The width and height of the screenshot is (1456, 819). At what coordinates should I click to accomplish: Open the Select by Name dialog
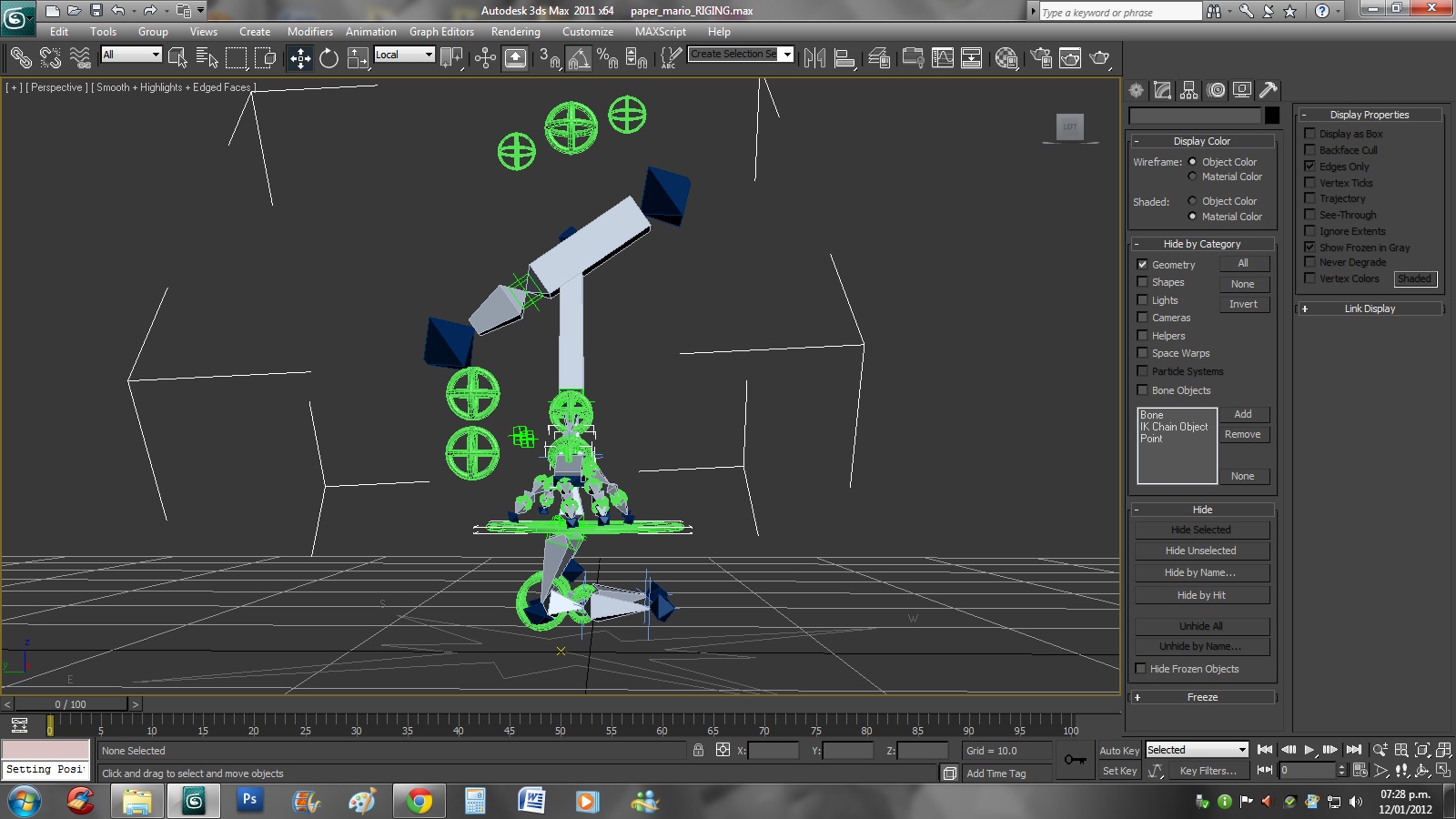tap(207, 58)
